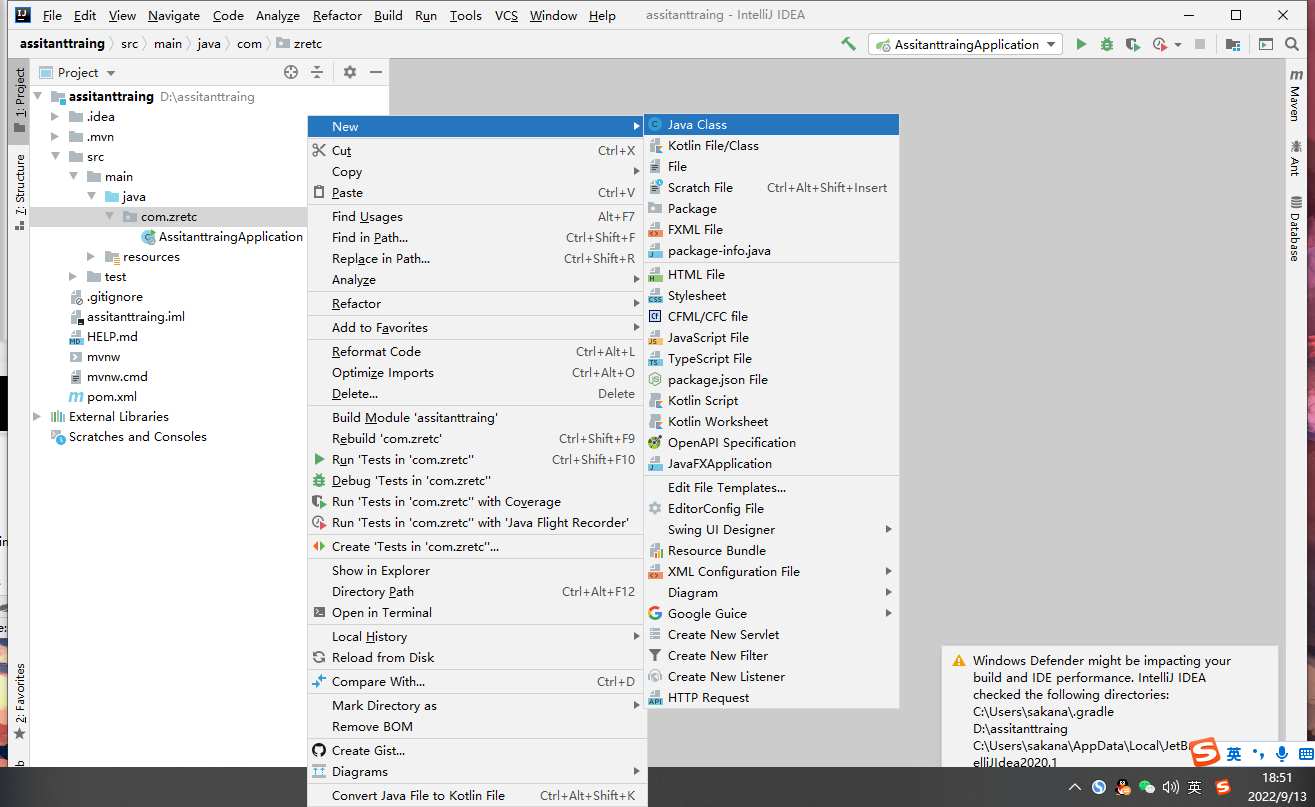
Task: Open dropdown arrow beside profiler icon
Action: tap(1178, 44)
